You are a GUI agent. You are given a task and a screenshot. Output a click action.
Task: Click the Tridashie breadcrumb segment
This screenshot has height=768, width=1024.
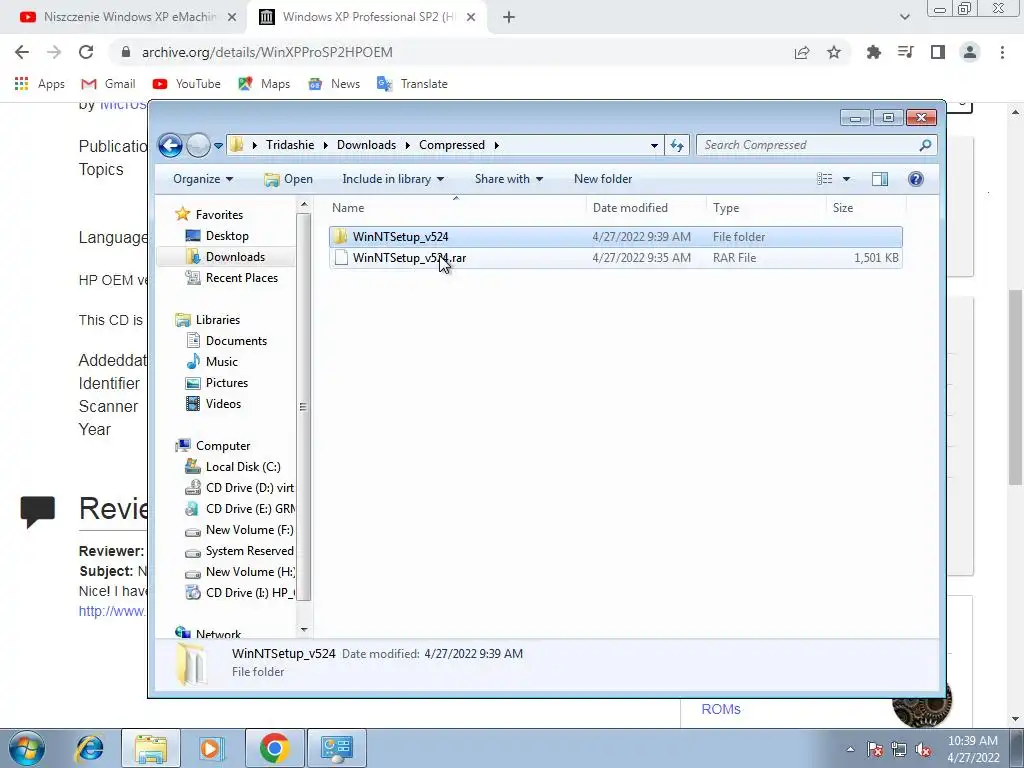tap(289, 145)
